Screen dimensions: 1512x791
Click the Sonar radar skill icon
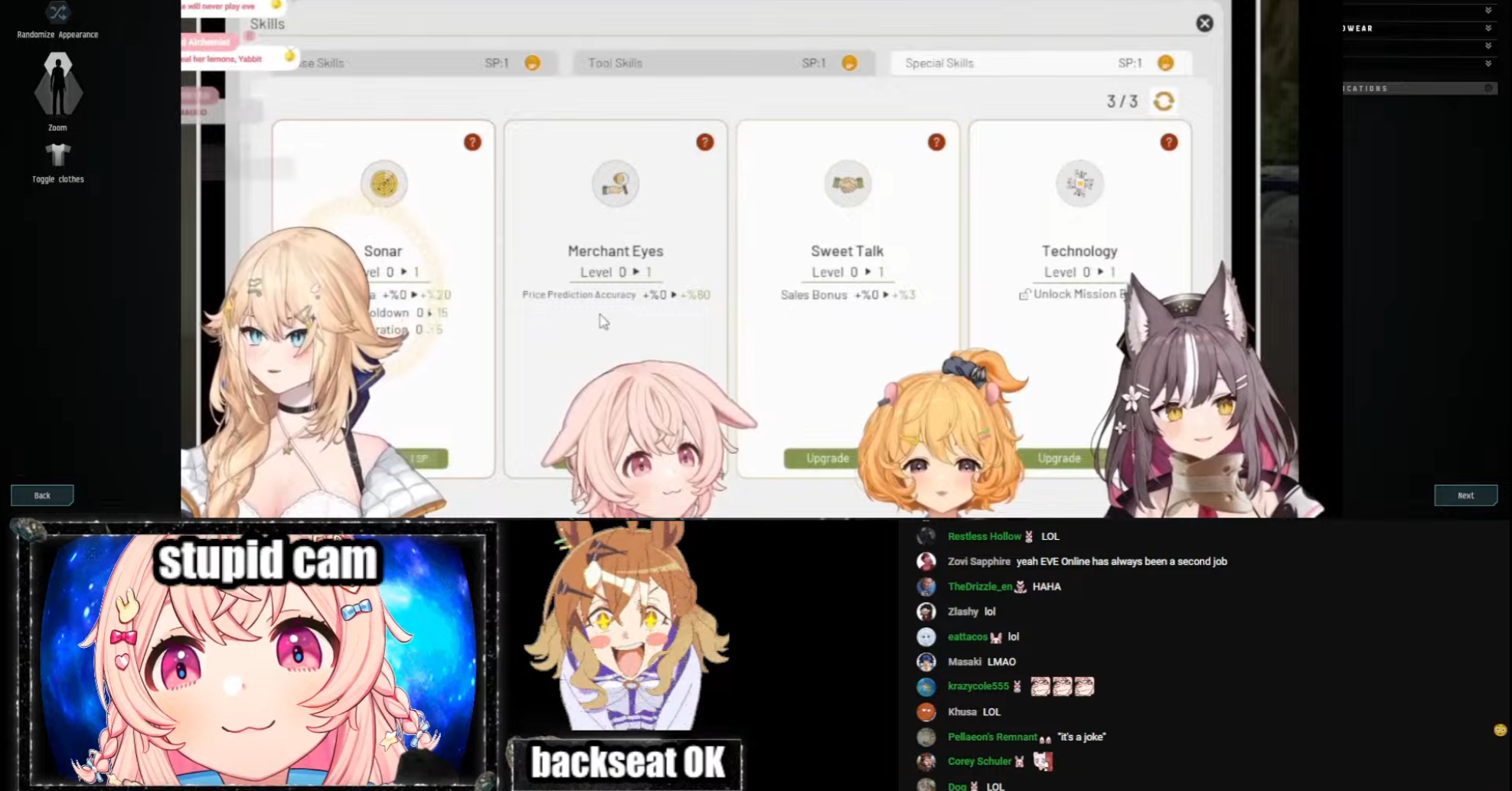(384, 184)
